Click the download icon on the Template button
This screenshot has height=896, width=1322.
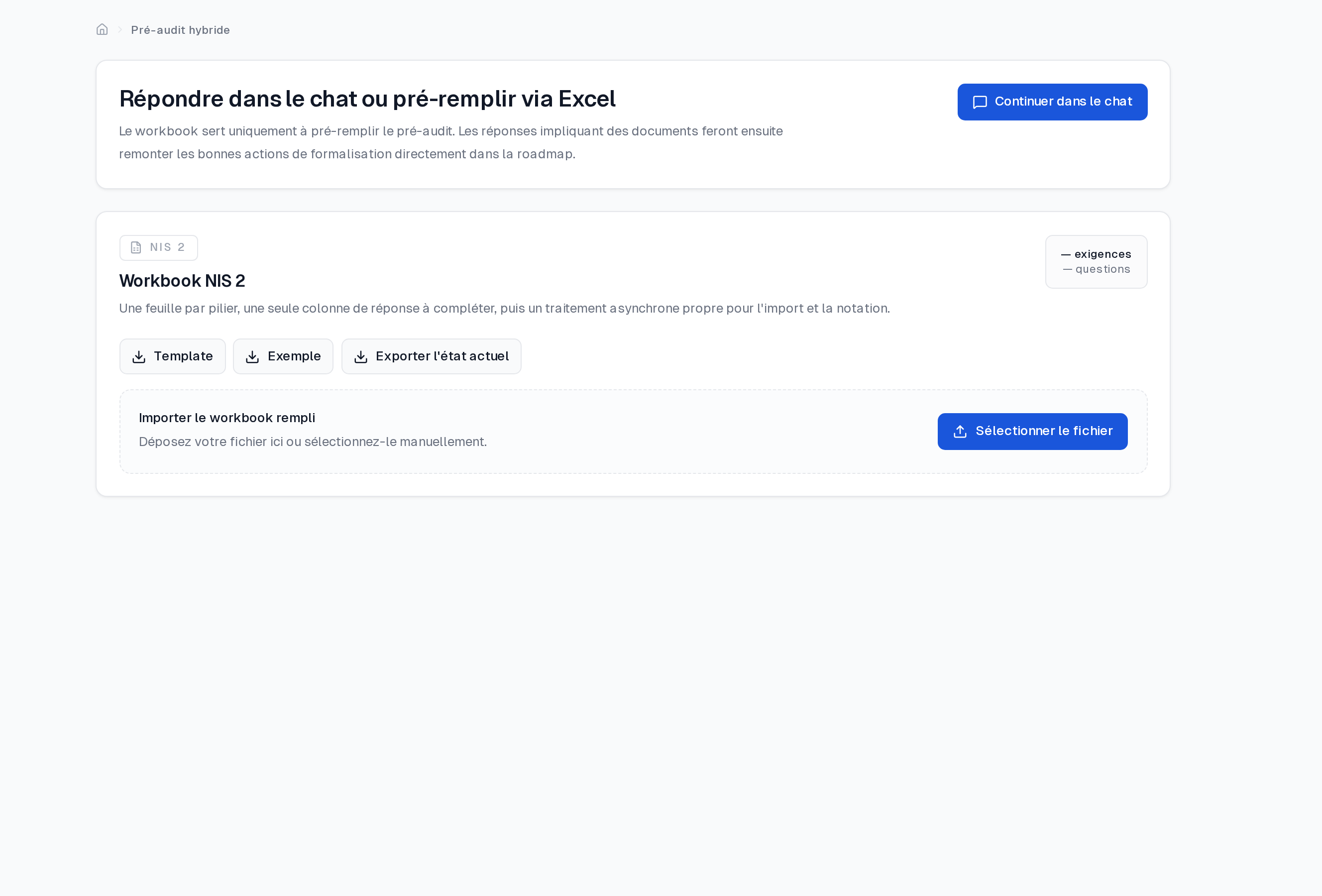pyautogui.click(x=139, y=356)
